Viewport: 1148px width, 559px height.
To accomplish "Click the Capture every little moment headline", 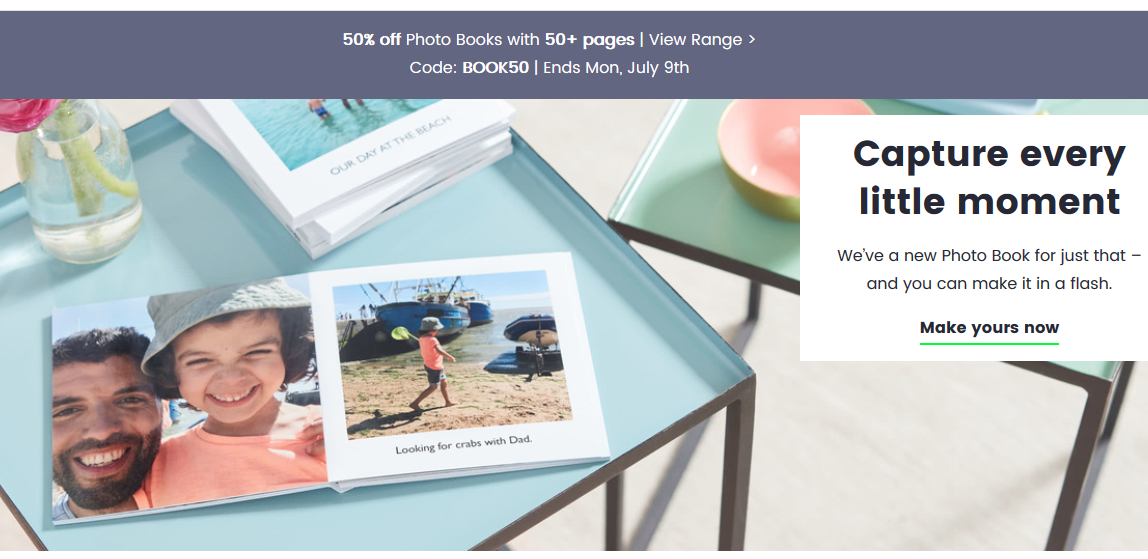I will 989,176.
